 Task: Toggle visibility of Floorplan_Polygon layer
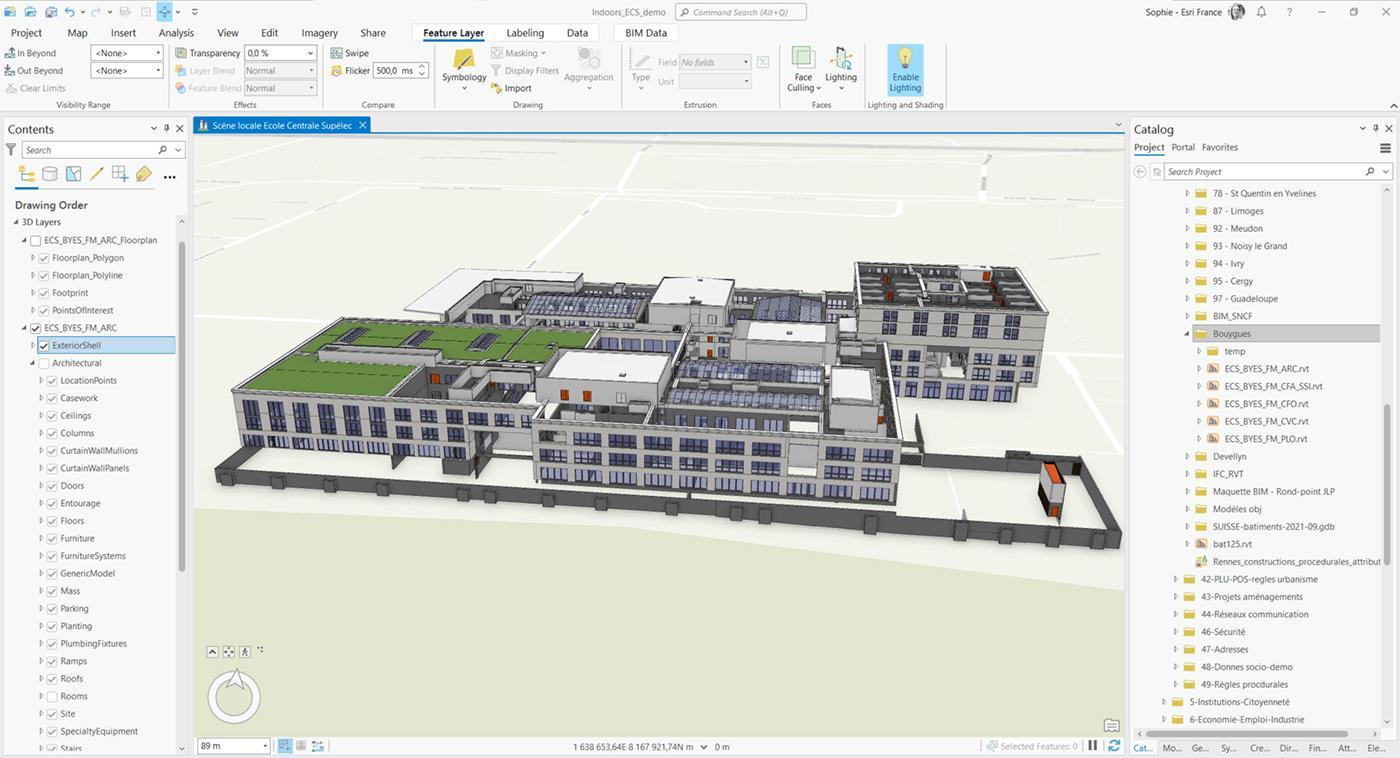point(44,258)
